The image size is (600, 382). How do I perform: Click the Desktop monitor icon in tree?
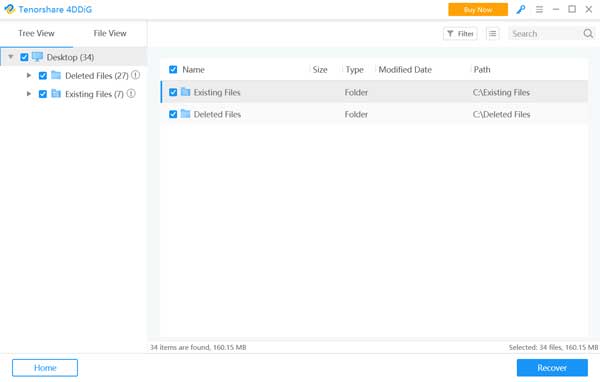(37, 57)
